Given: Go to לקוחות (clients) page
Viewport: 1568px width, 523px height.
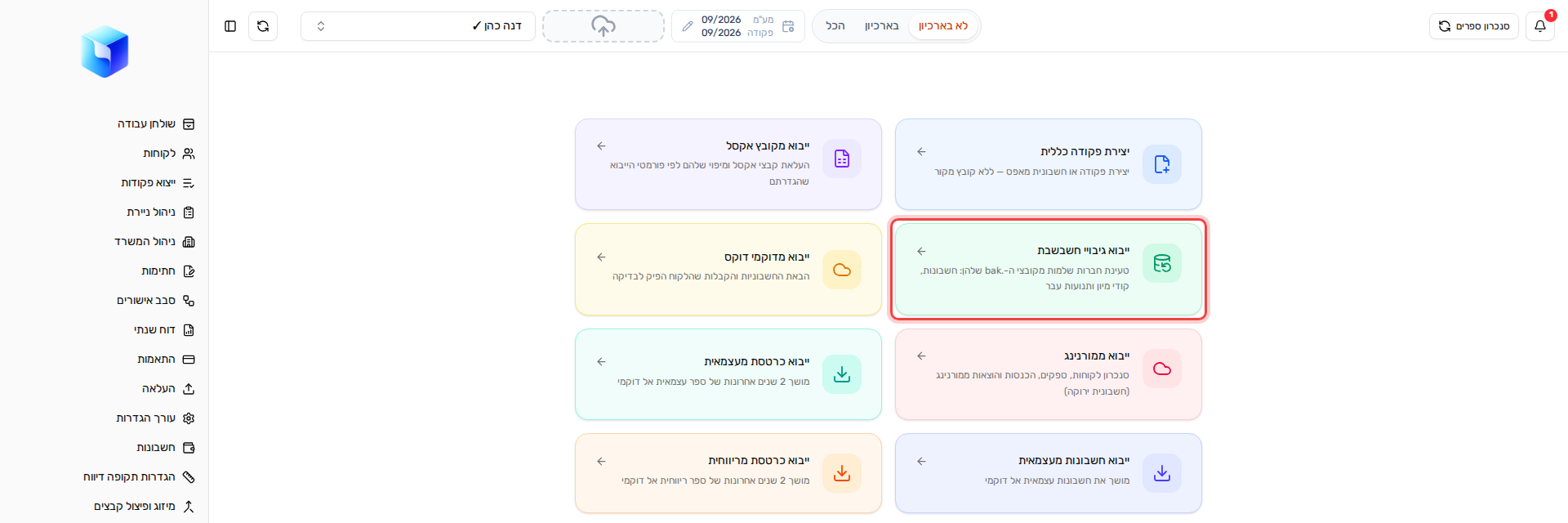Looking at the screenshot, I should click(168, 154).
